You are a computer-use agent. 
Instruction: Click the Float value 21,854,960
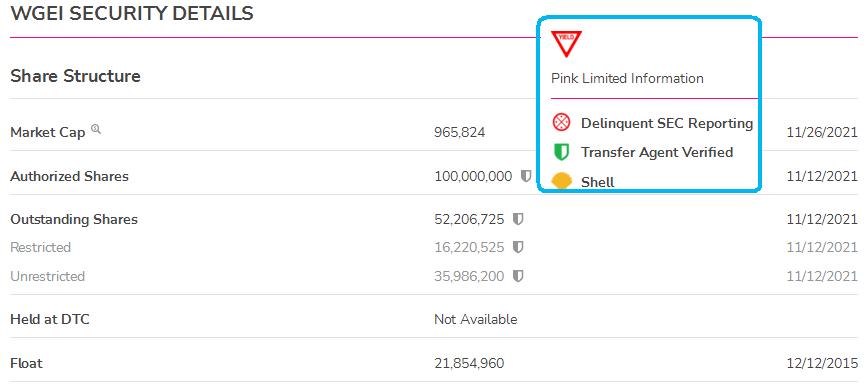pyautogui.click(x=469, y=363)
